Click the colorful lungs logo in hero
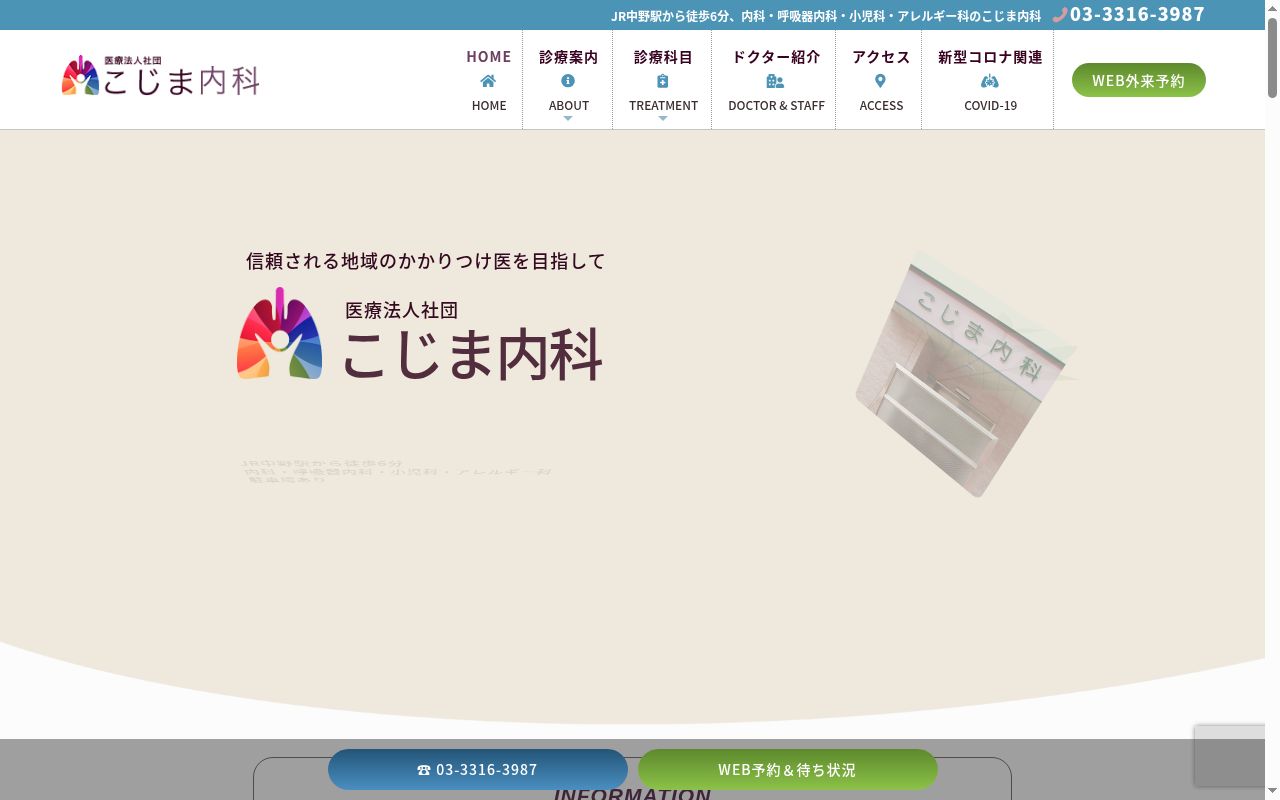 (279, 333)
